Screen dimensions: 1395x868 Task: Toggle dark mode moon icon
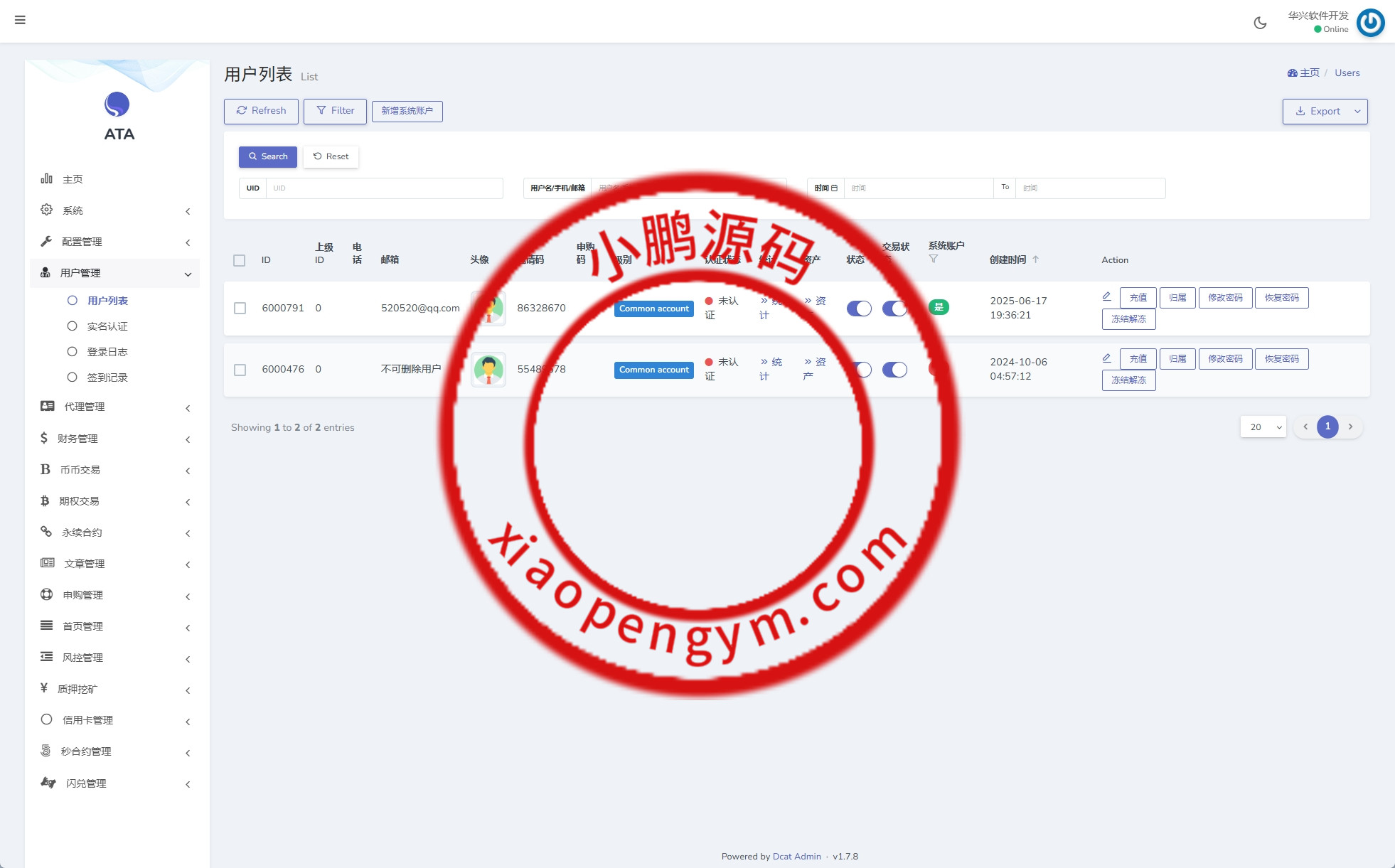[1260, 23]
